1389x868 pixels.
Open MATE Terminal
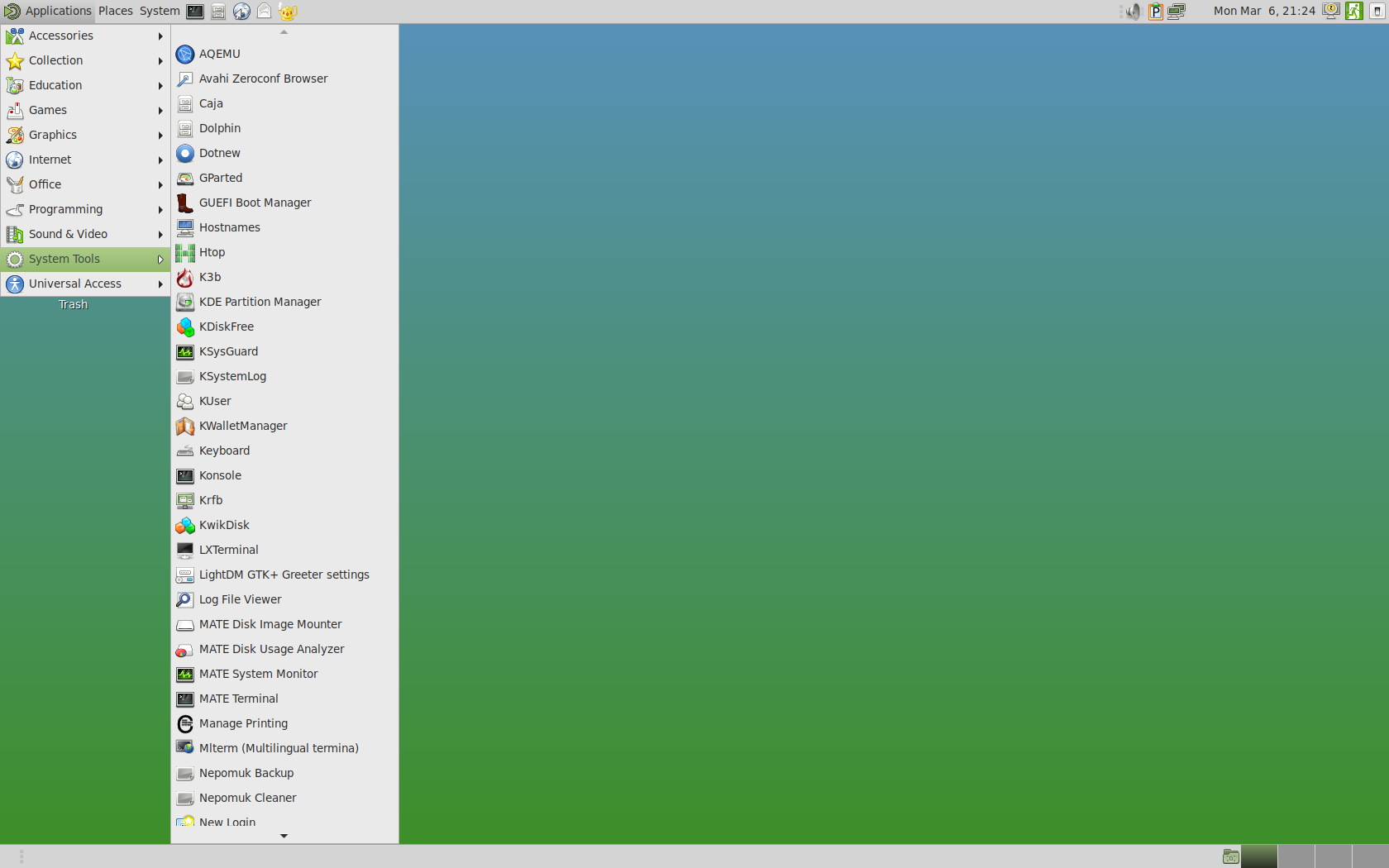pyautogui.click(x=284, y=699)
